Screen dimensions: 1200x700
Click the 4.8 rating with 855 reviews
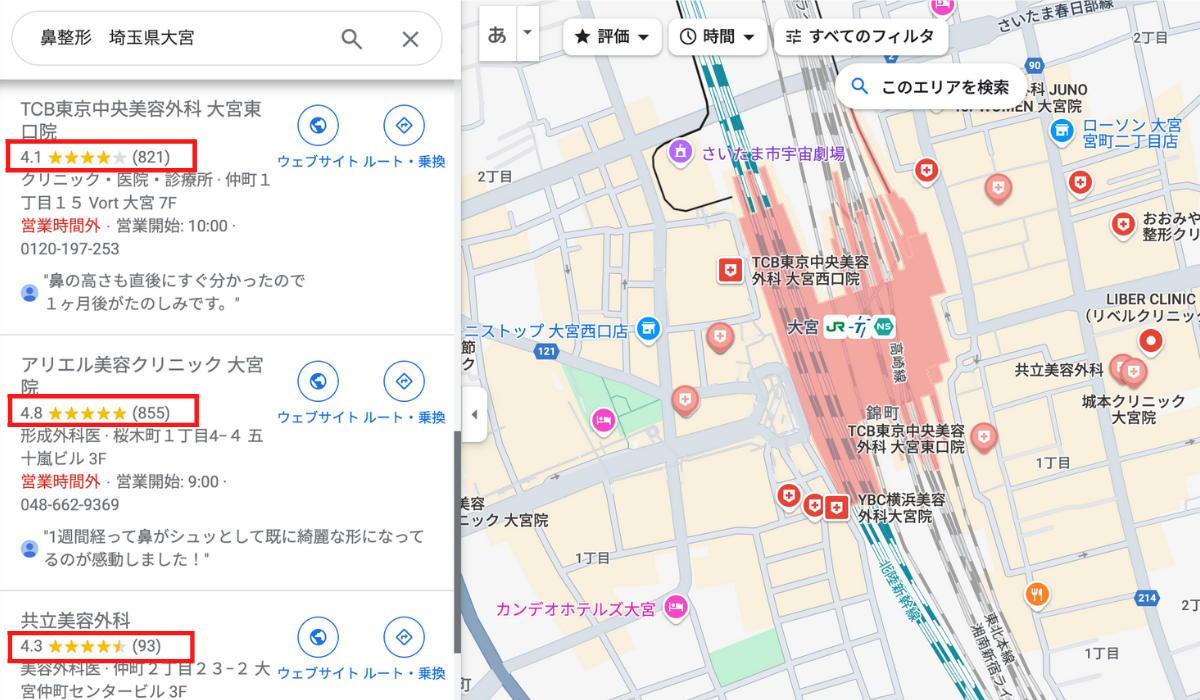point(95,413)
